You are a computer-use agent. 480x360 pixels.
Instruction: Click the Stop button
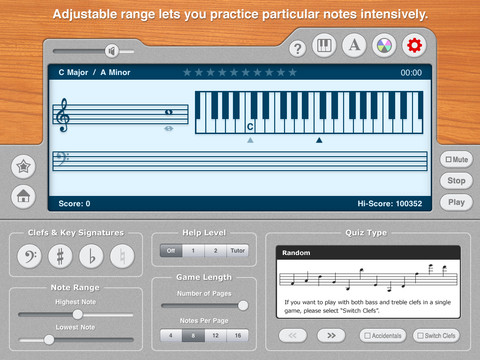pyautogui.click(x=456, y=181)
